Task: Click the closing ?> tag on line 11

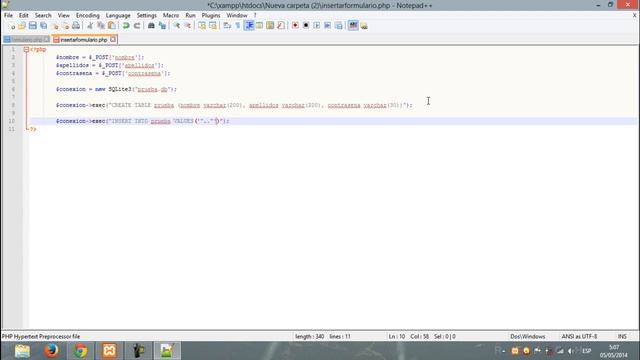Action: (x=33, y=129)
